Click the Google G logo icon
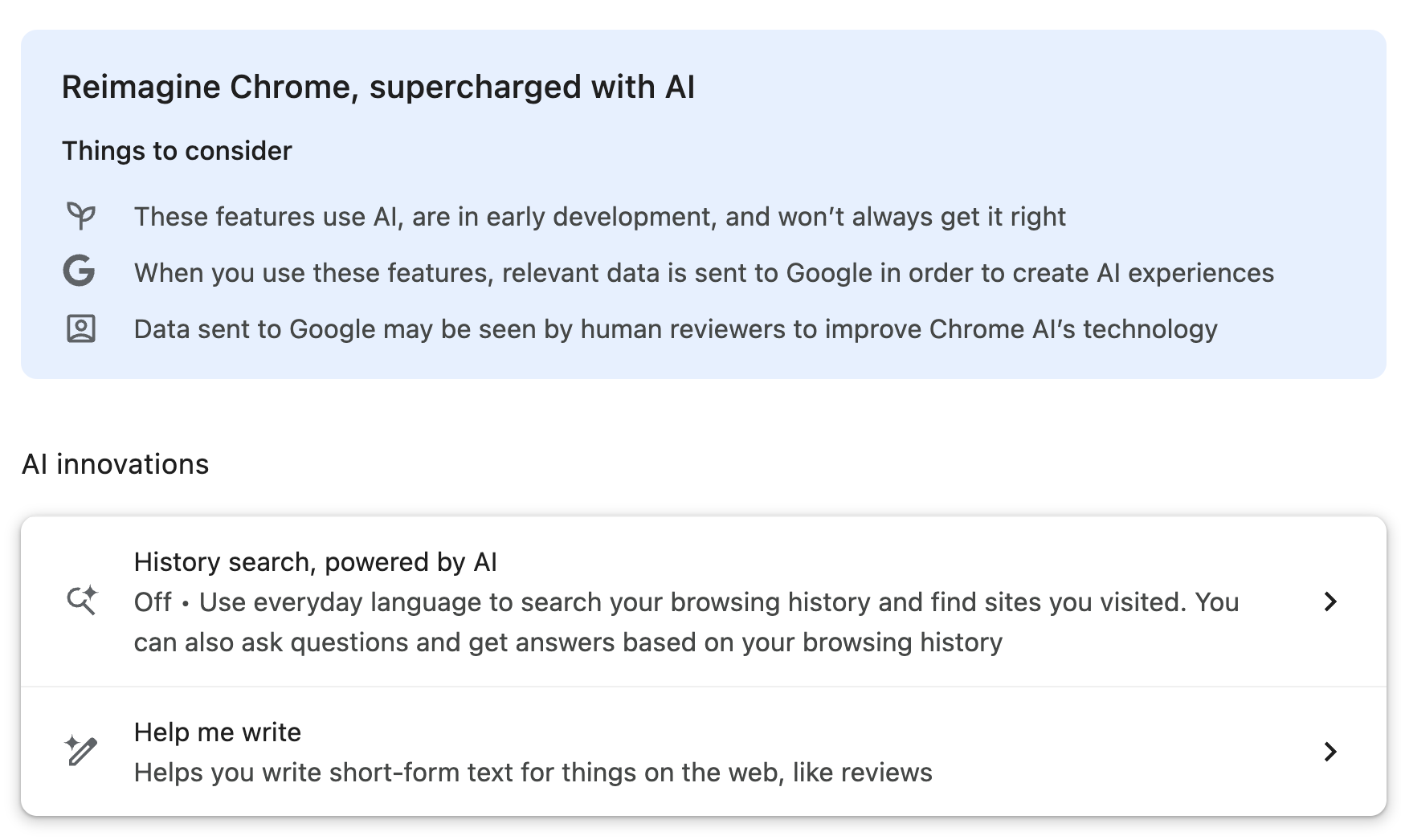Viewport: 1401px width, 840px height. [x=80, y=271]
